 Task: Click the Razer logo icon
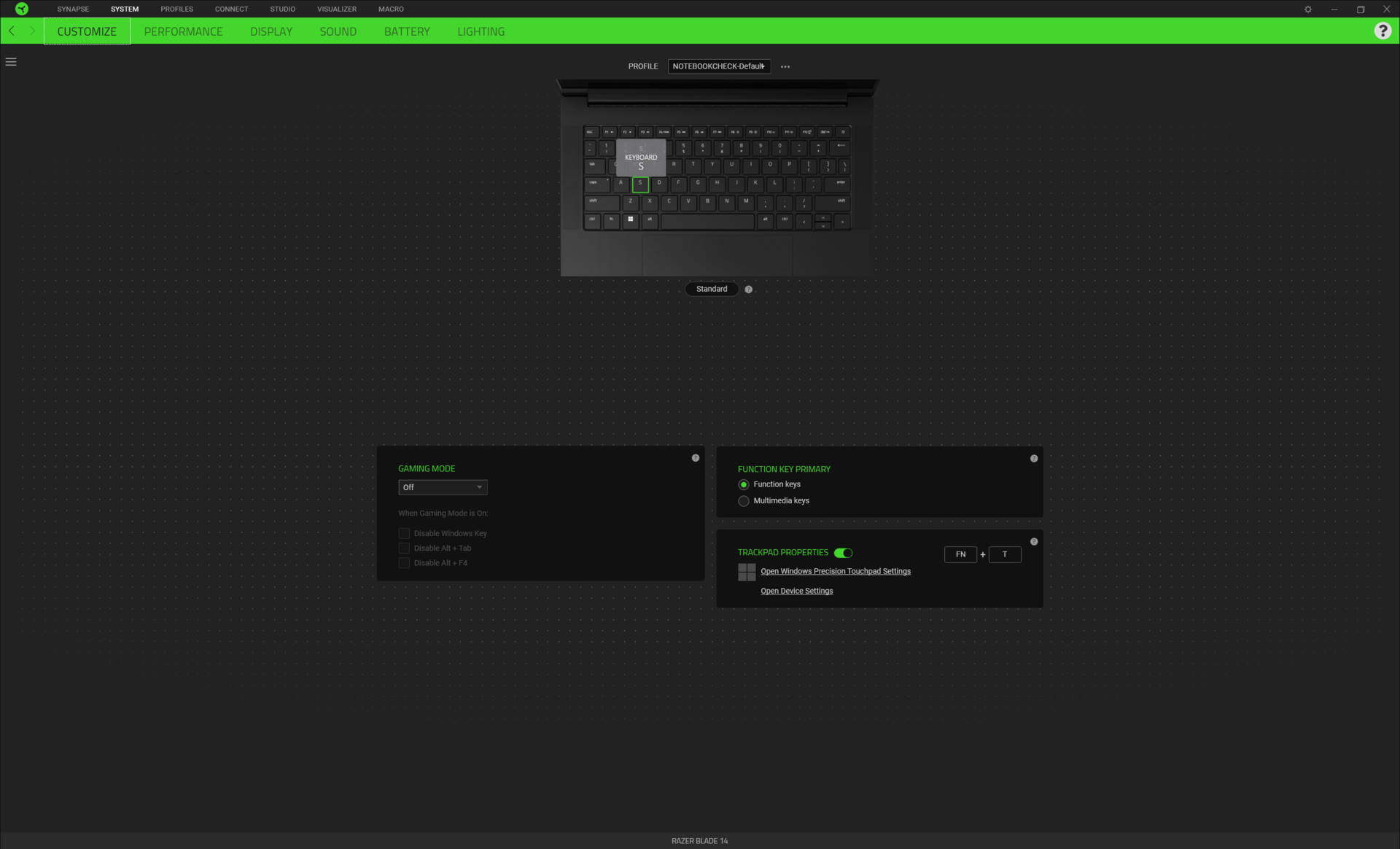tap(22, 9)
